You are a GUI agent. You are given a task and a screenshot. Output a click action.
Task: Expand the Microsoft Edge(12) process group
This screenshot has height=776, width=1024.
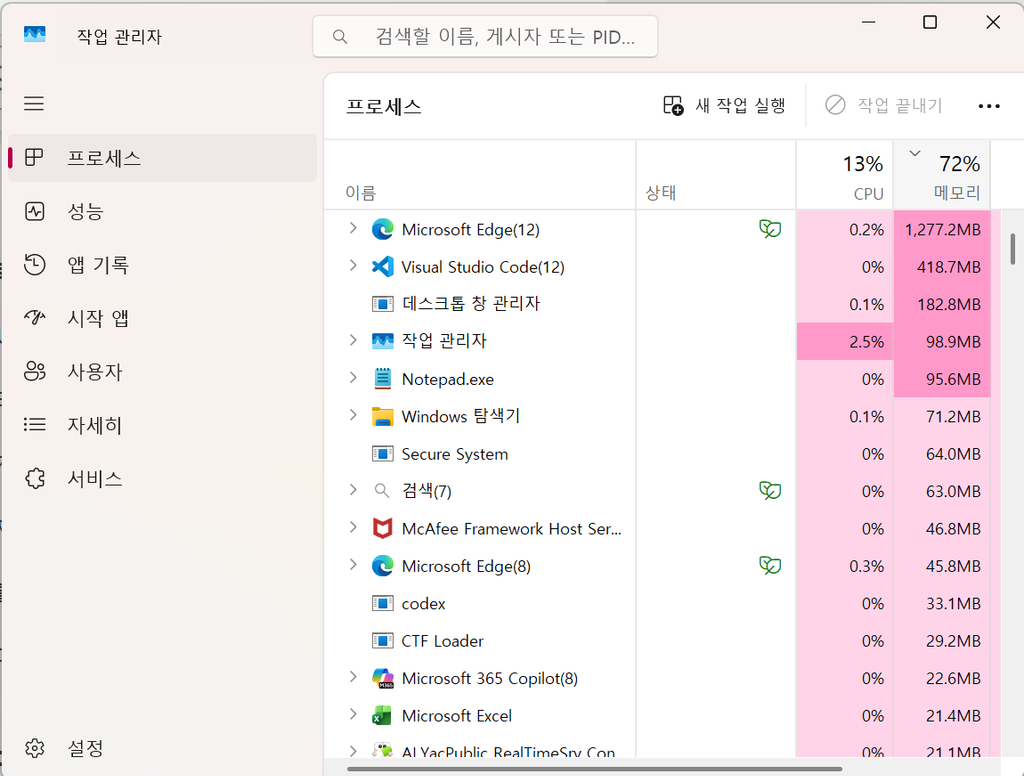(x=353, y=228)
